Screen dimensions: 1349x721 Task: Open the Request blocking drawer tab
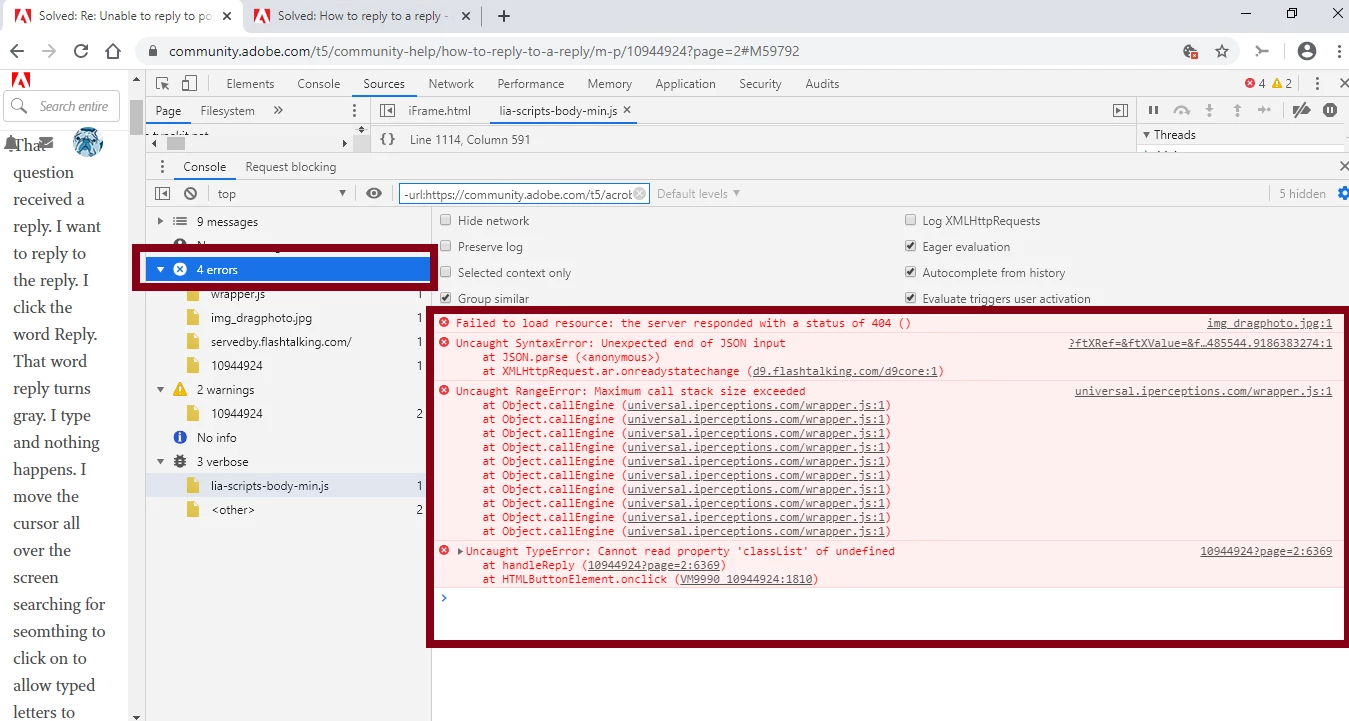coord(291,167)
